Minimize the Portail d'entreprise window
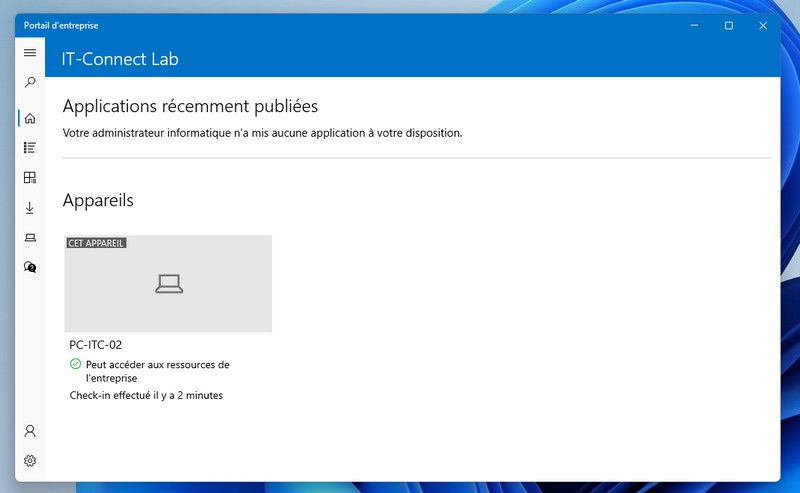The width and height of the screenshot is (800, 493). [694, 26]
